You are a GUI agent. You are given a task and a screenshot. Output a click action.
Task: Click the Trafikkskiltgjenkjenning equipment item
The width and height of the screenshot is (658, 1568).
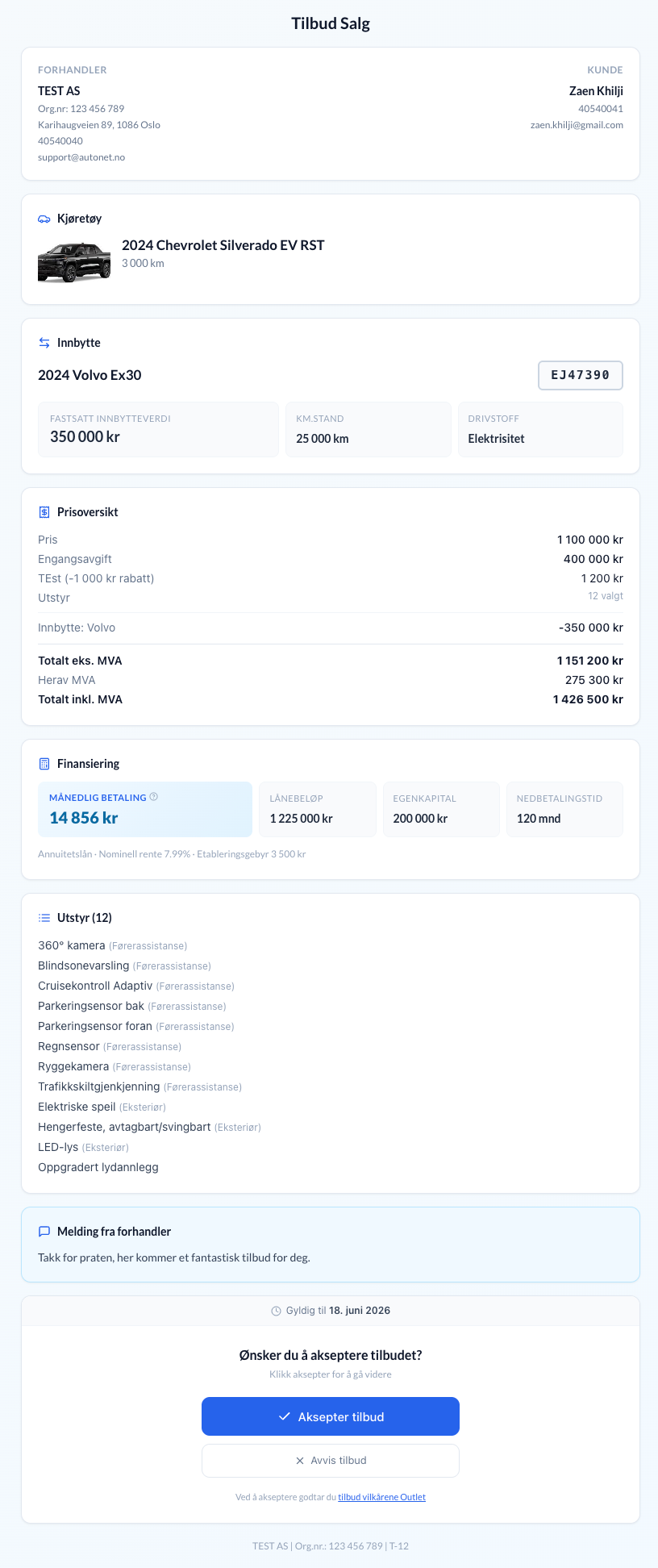(140, 1086)
